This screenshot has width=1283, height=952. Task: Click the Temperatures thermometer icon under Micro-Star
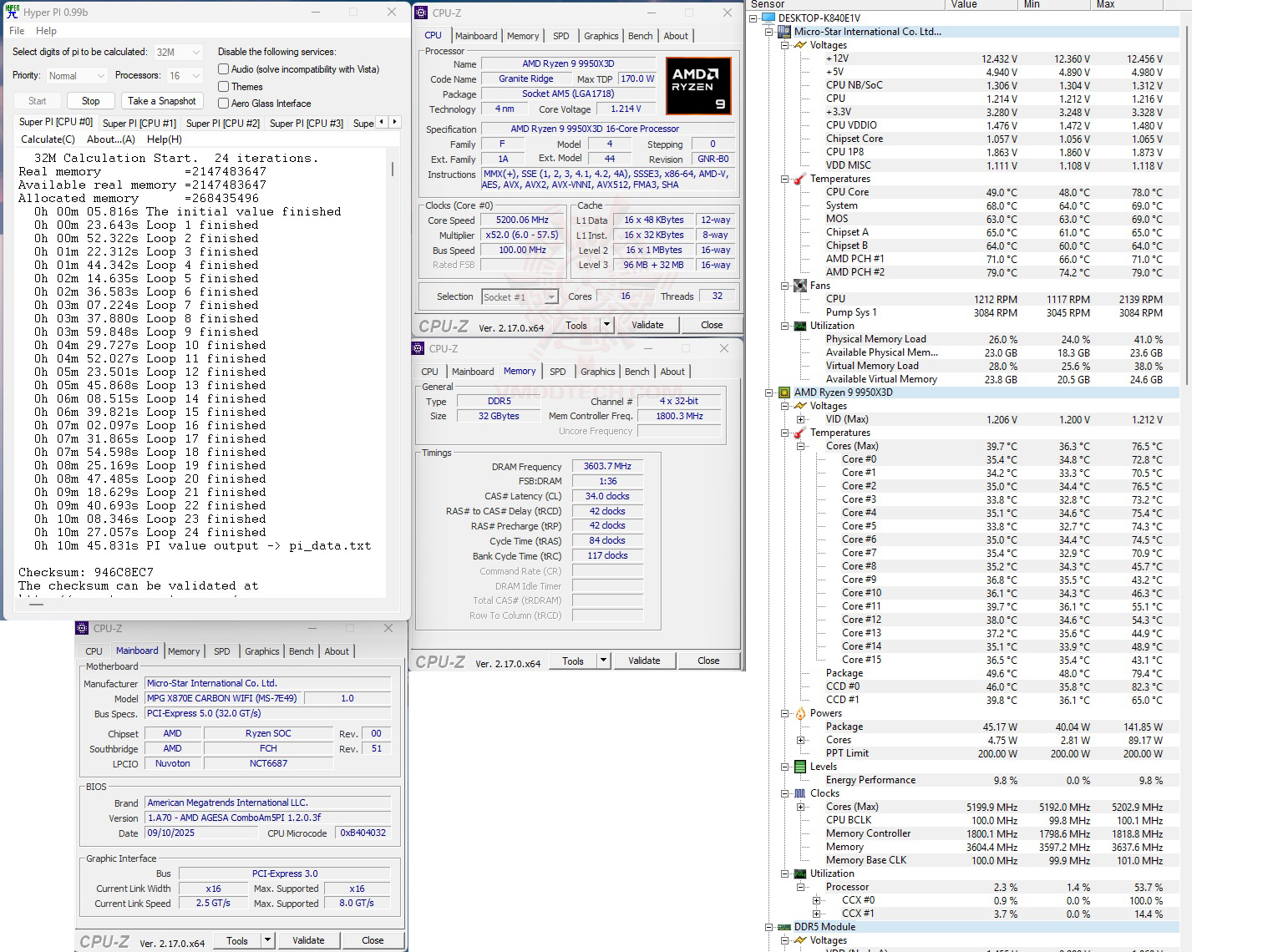(x=799, y=179)
